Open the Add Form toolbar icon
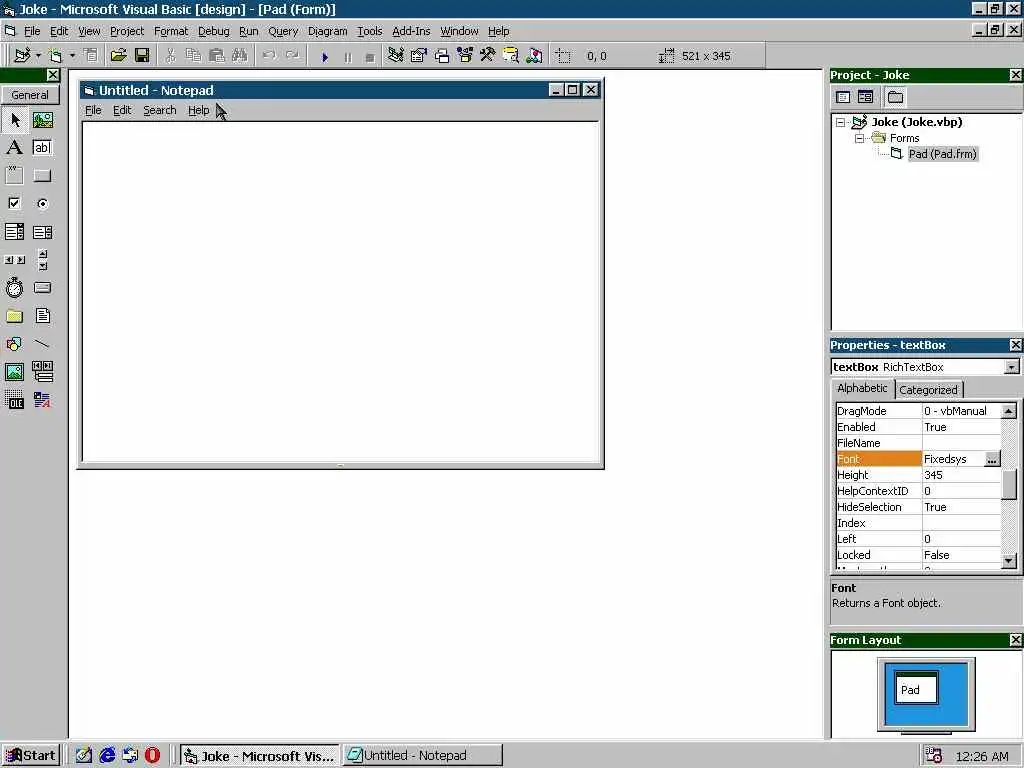 click(56, 56)
